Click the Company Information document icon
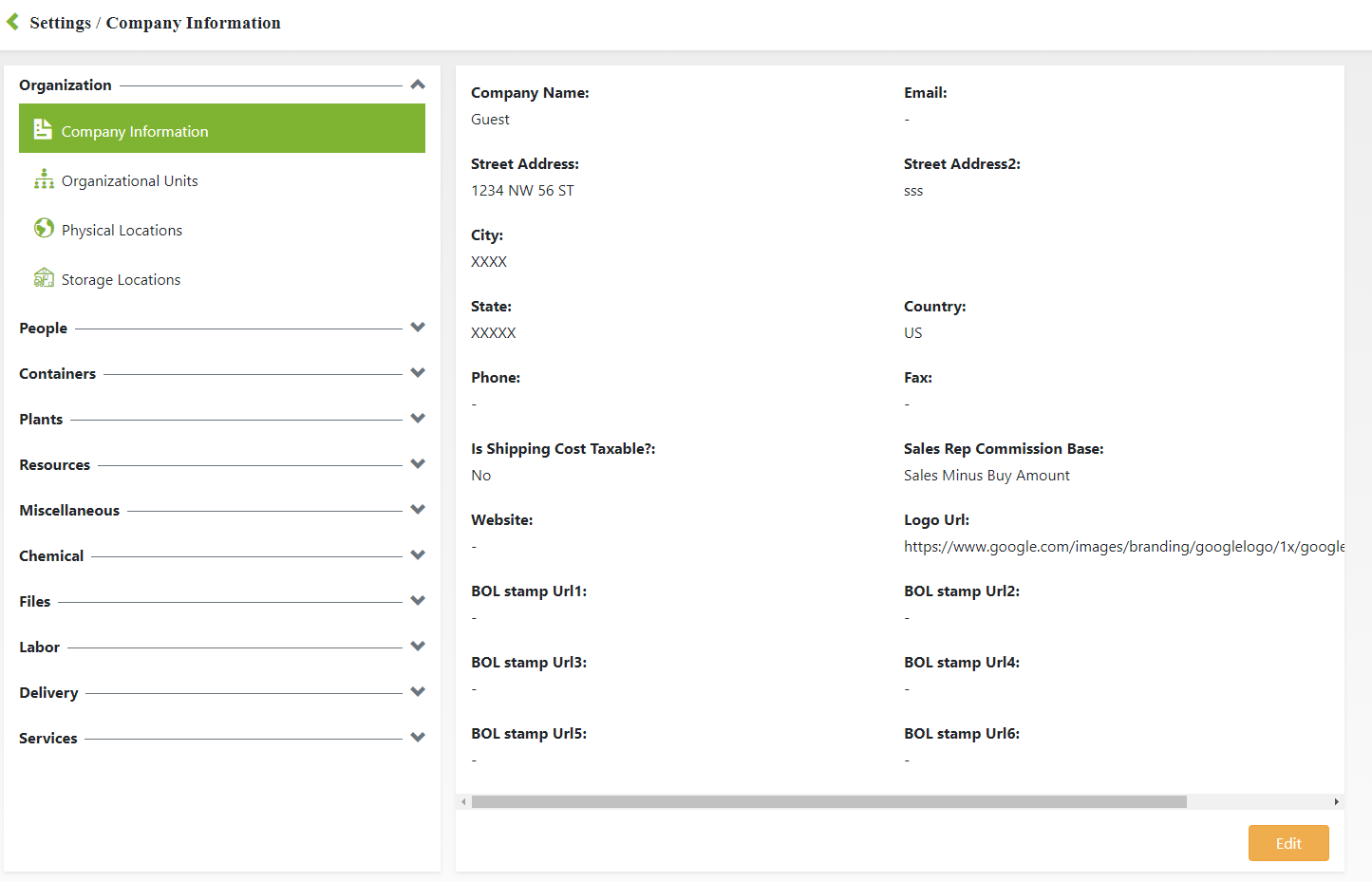This screenshot has width=1372, height=882. click(43, 129)
